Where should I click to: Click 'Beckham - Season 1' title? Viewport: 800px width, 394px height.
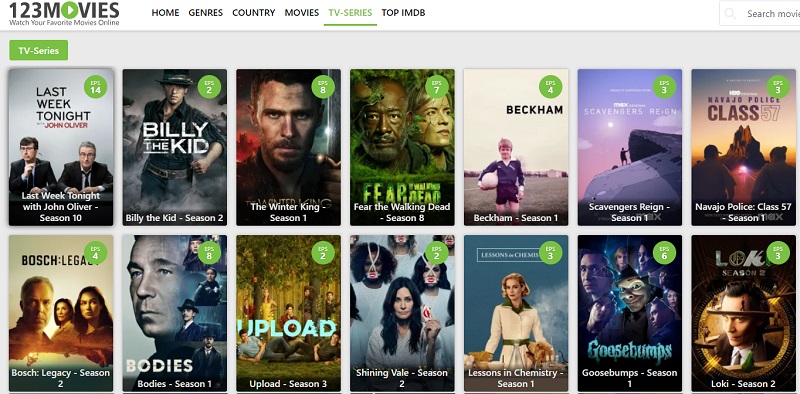point(516,218)
